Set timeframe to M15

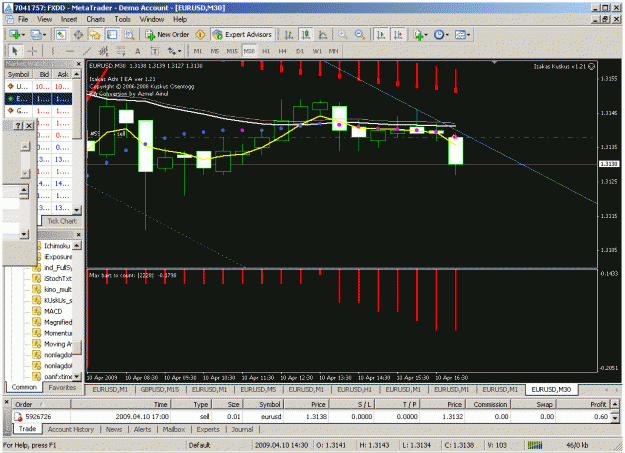point(232,51)
